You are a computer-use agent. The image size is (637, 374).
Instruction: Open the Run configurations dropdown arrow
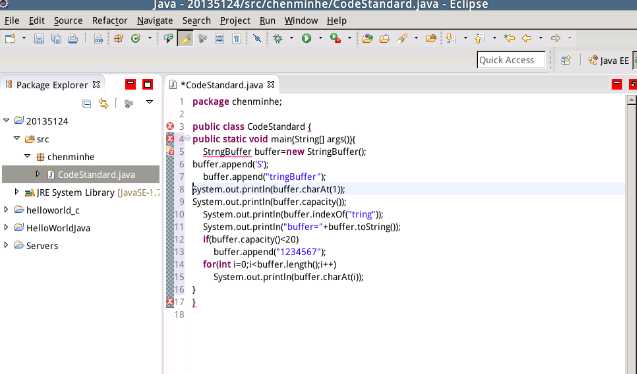coord(321,38)
